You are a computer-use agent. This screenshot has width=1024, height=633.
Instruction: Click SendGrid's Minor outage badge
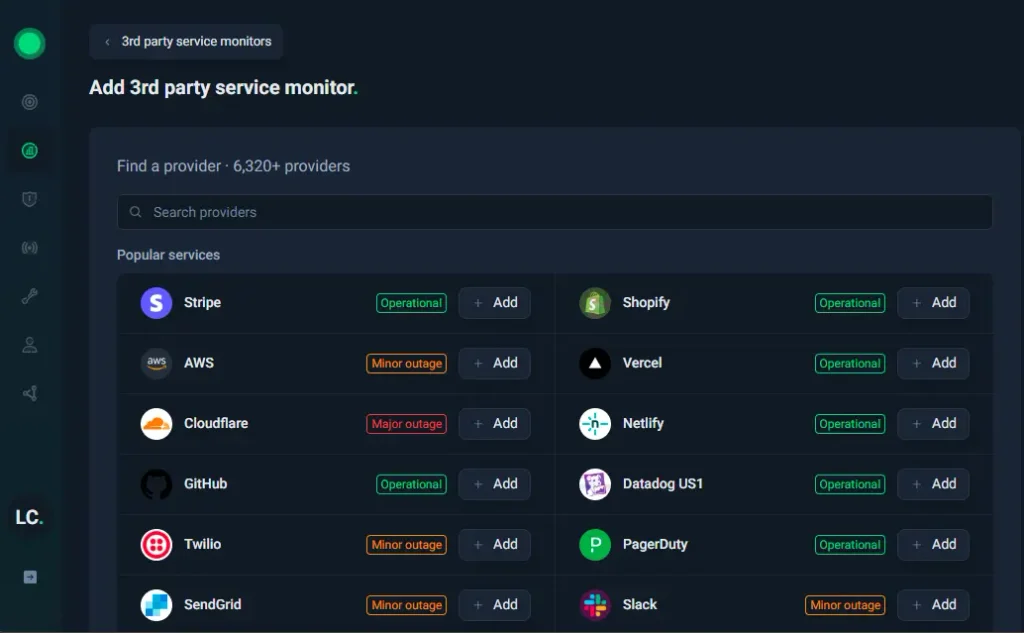point(406,606)
